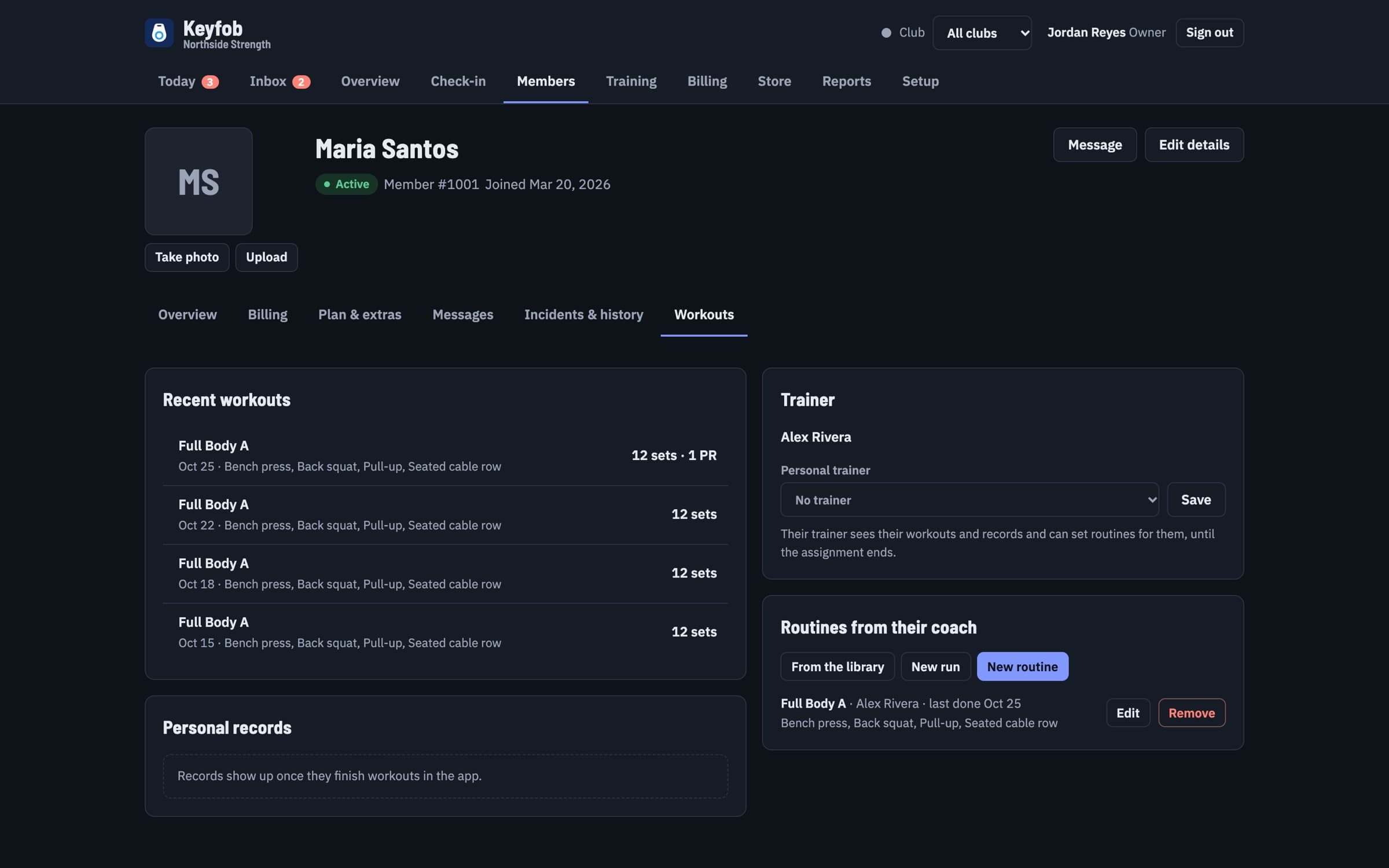Edit the Full Body A routine

click(x=1127, y=713)
